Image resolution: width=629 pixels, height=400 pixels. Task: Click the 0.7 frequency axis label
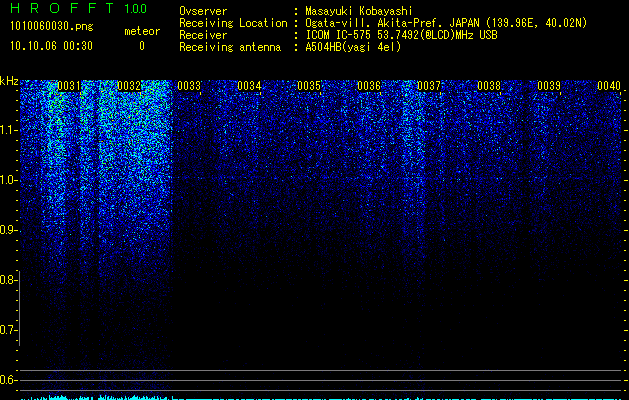tap(8, 330)
